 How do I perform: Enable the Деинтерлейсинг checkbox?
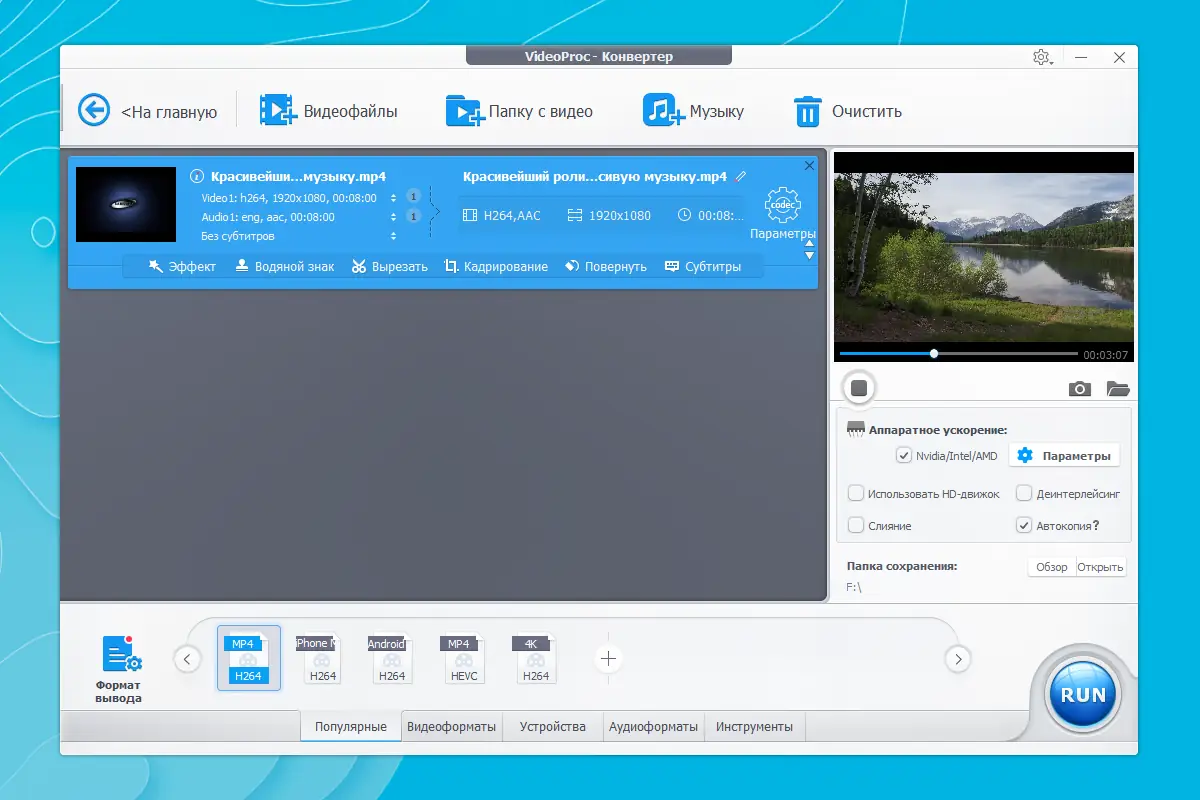point(1024,493)
